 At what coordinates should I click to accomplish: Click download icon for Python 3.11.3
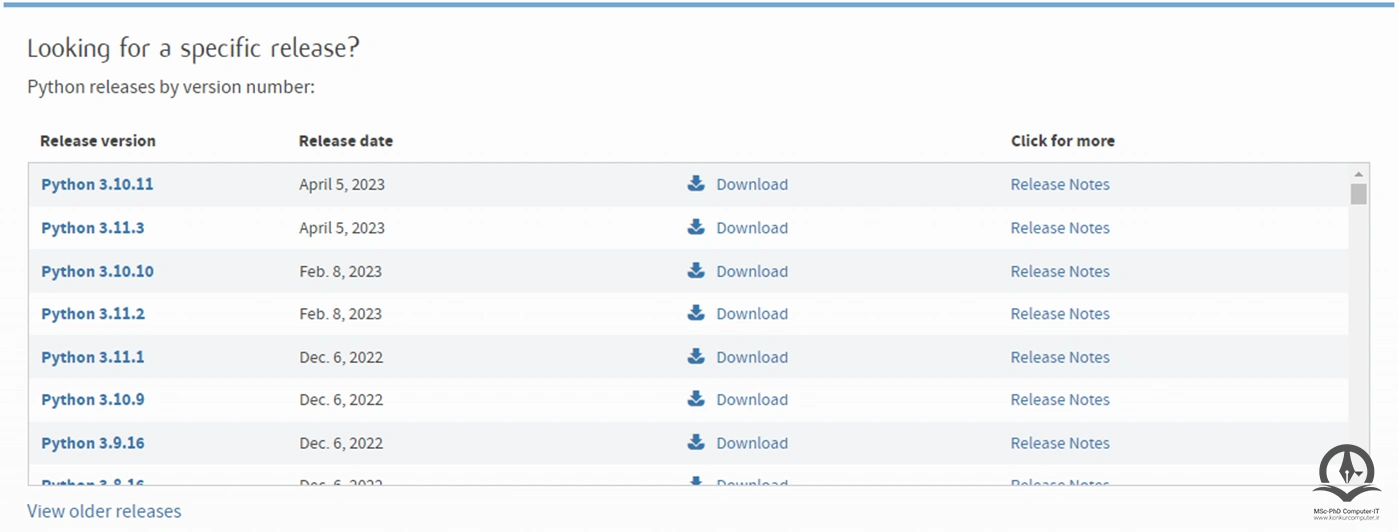point(696,227)
